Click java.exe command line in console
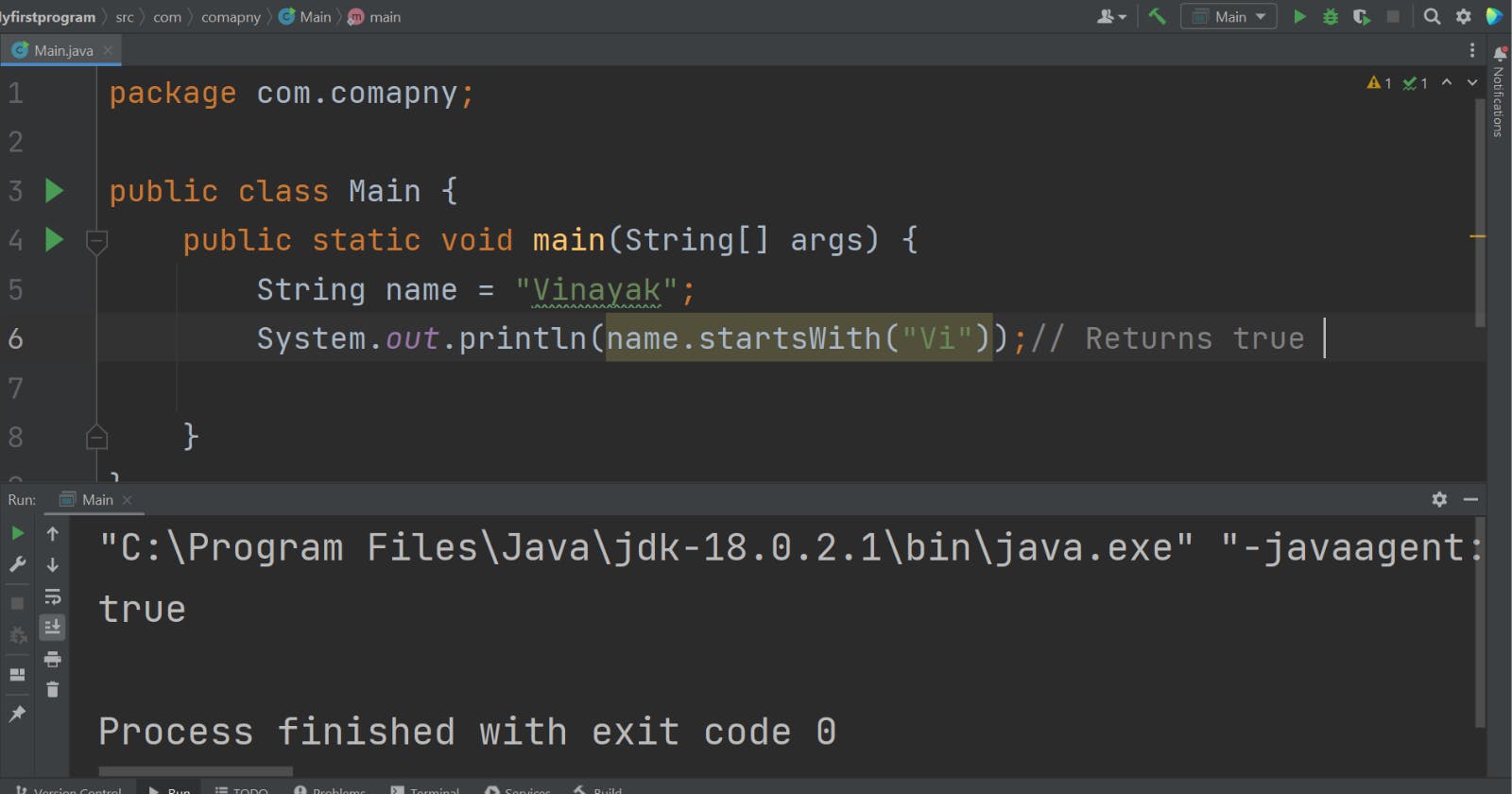 [x=790, y=548]
